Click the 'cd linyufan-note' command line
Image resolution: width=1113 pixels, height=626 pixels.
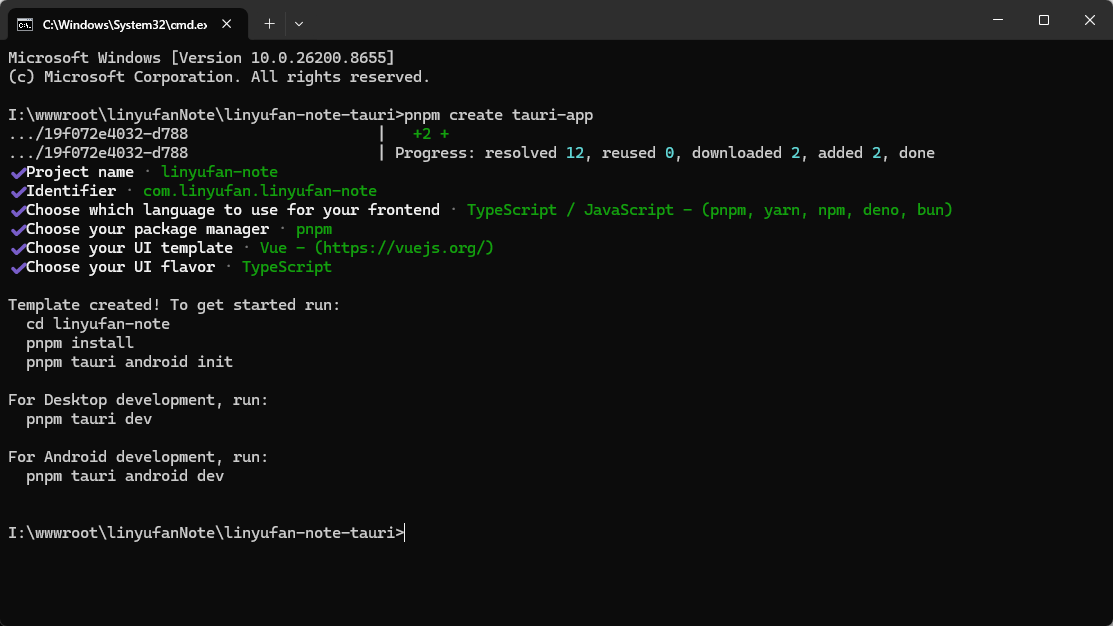(98, 324)
